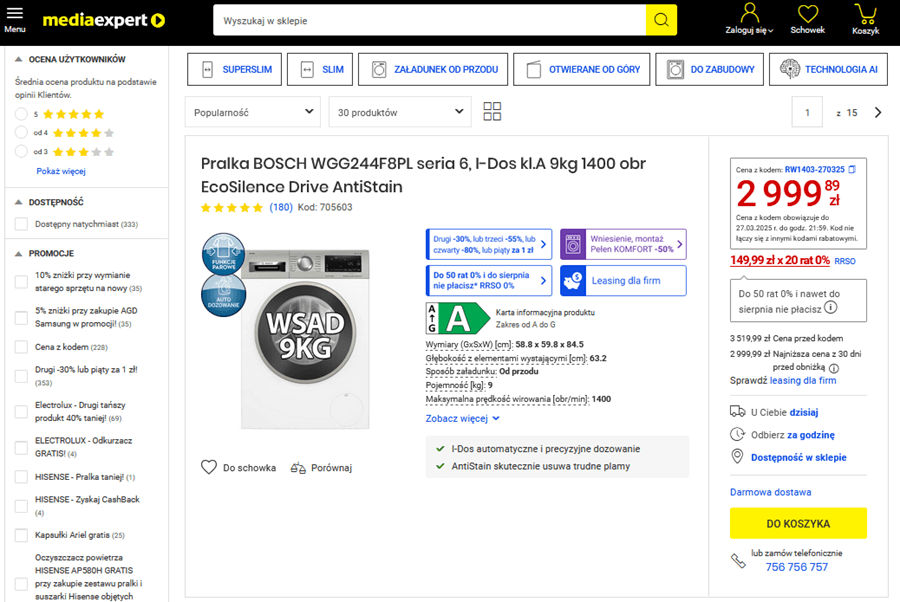The image size is (900, 602).
Task: Click the Wyszukaj w sklepie search field
Action: (428, 20)
